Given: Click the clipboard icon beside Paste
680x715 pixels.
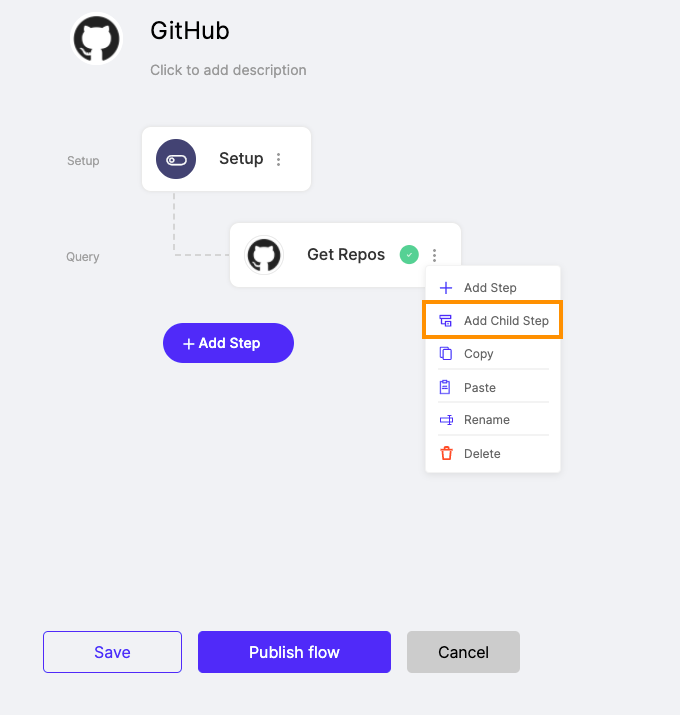Looking at the screenshot, I should coord(445,387).
